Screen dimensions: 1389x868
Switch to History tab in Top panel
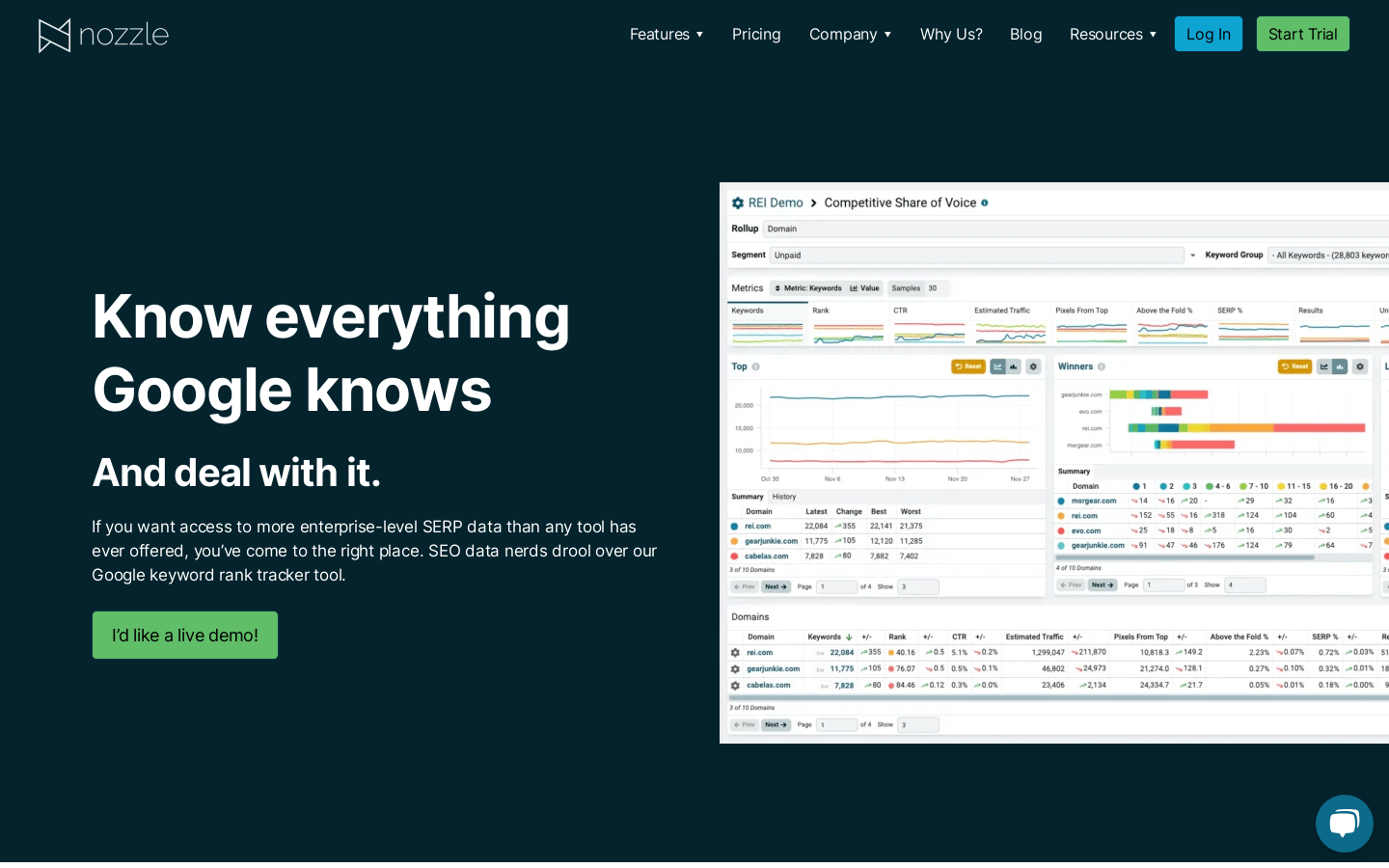click(784, 497)
